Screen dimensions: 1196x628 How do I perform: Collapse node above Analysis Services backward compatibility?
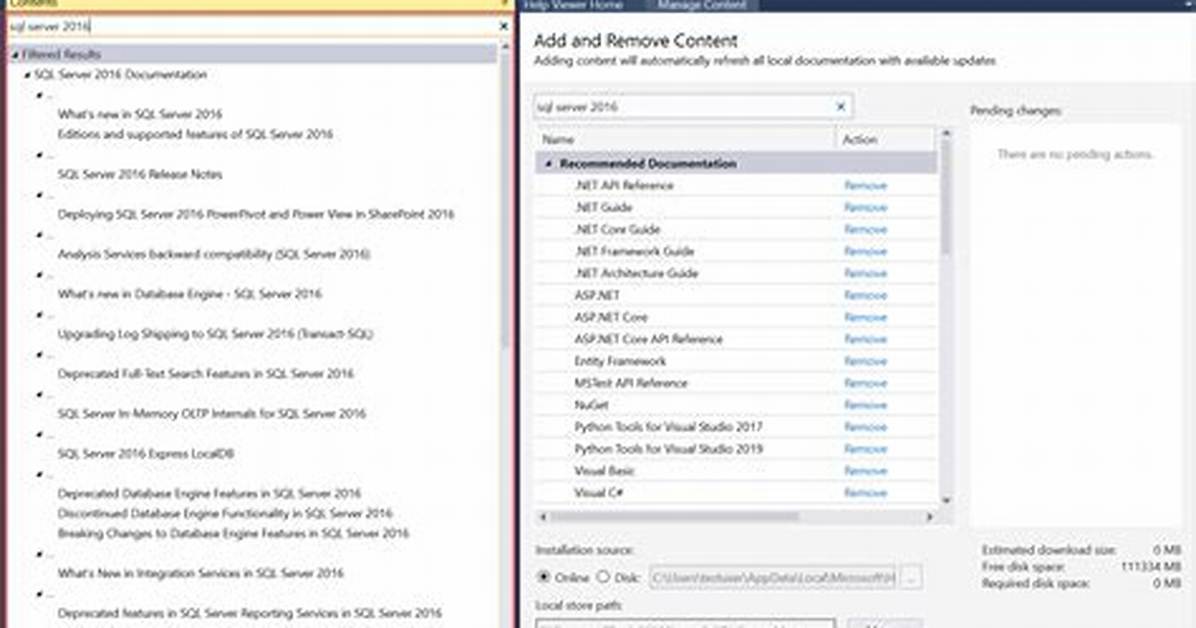click(x=40, y=234)
